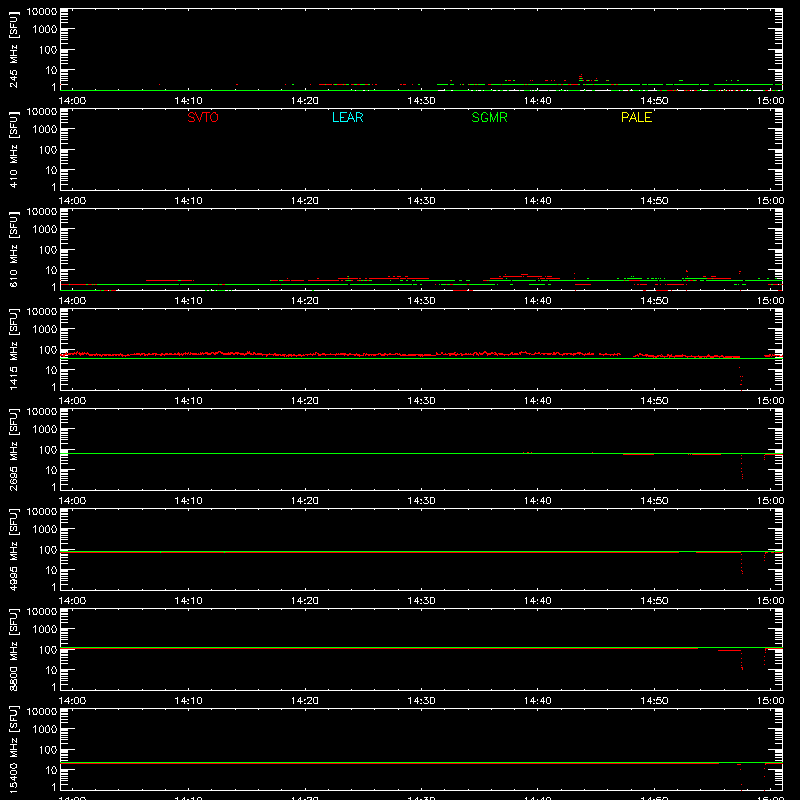800x800 pixels.
Task: Click 15:00 time label under 245 MHz panel
Action: point(770,101)
